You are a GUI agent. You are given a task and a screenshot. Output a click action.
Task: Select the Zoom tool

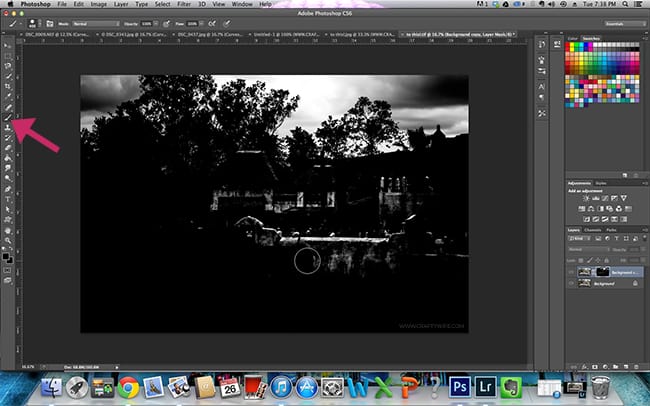click(x=7, y=241)
